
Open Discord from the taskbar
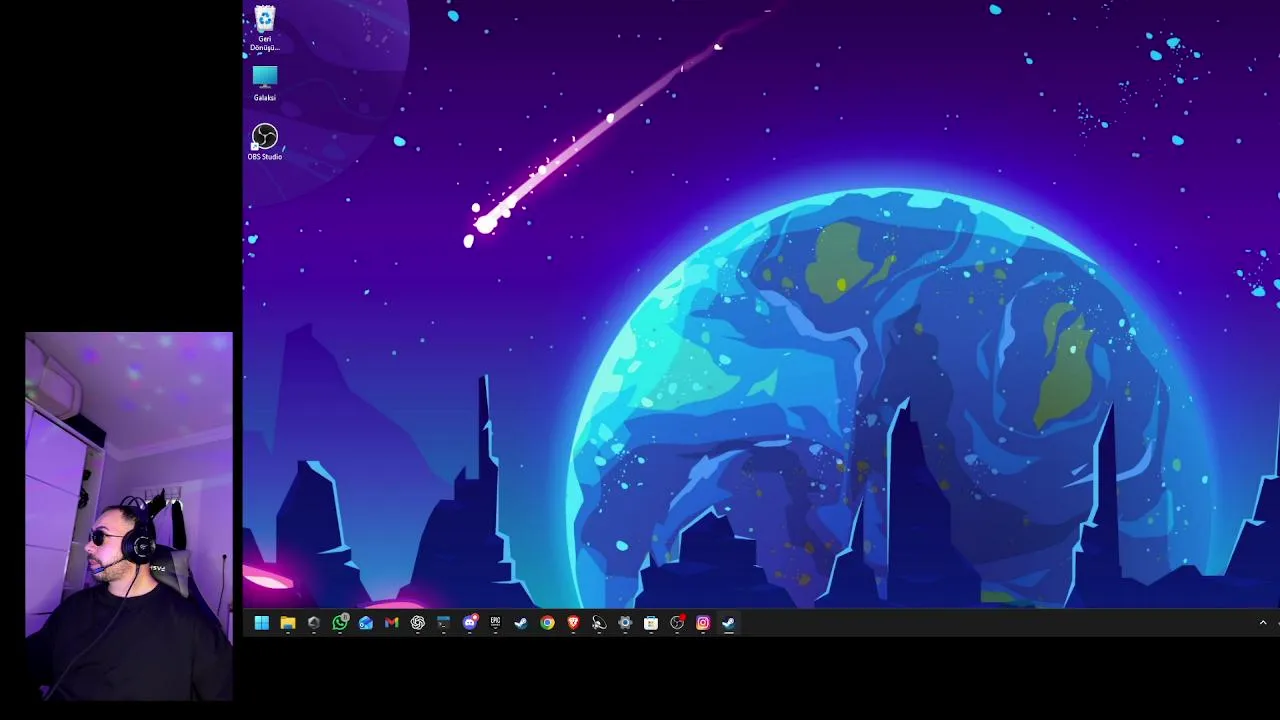(x=470, y=623)
